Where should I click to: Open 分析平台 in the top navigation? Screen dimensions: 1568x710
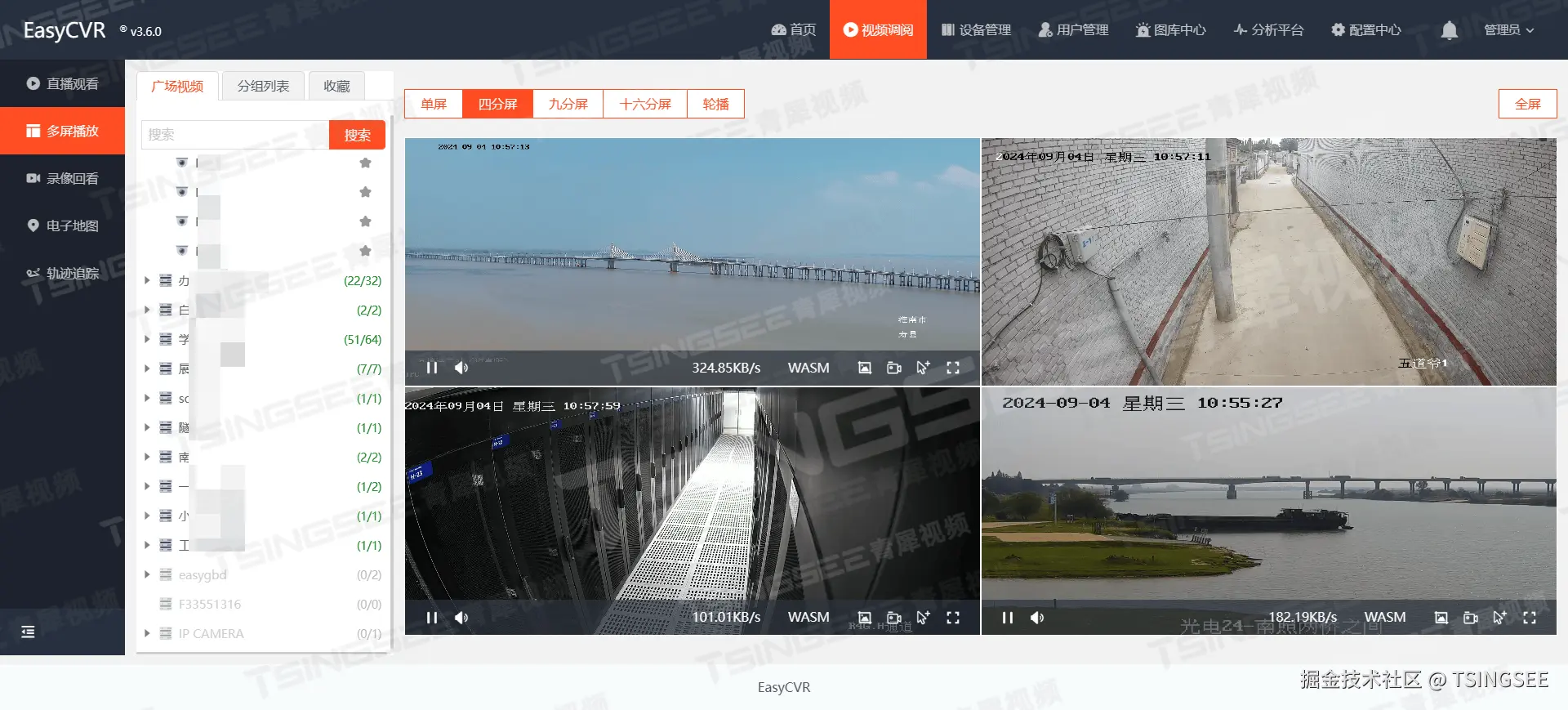coord(1268,29)
